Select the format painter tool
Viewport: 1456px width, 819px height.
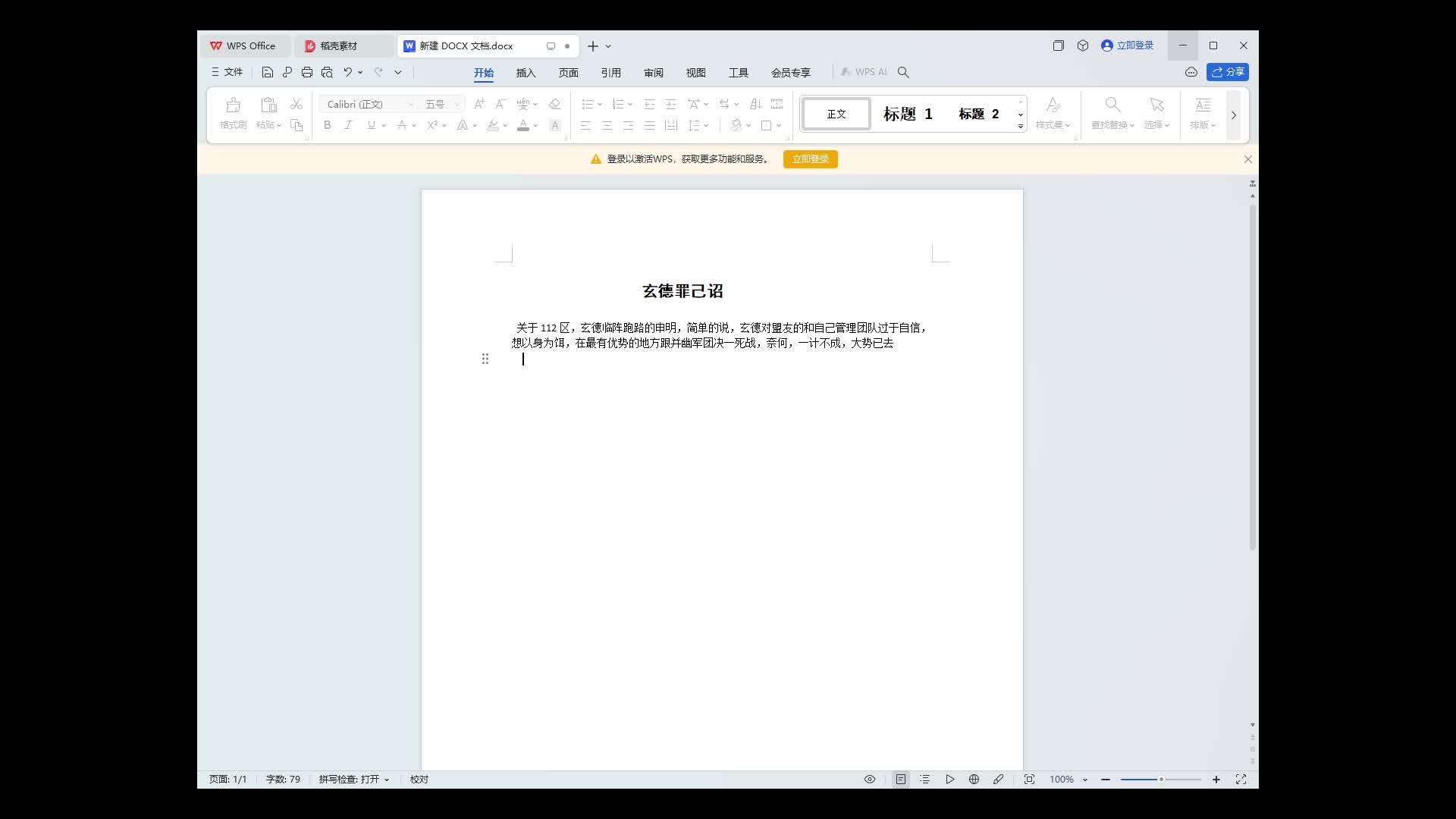(x=233, y=112)
